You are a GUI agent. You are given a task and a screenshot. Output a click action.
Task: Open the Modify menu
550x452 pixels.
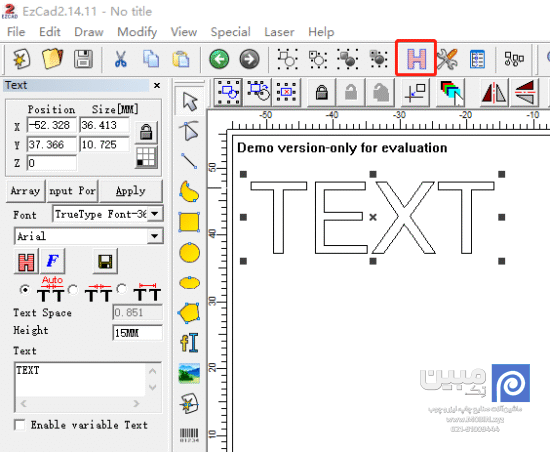137,32
